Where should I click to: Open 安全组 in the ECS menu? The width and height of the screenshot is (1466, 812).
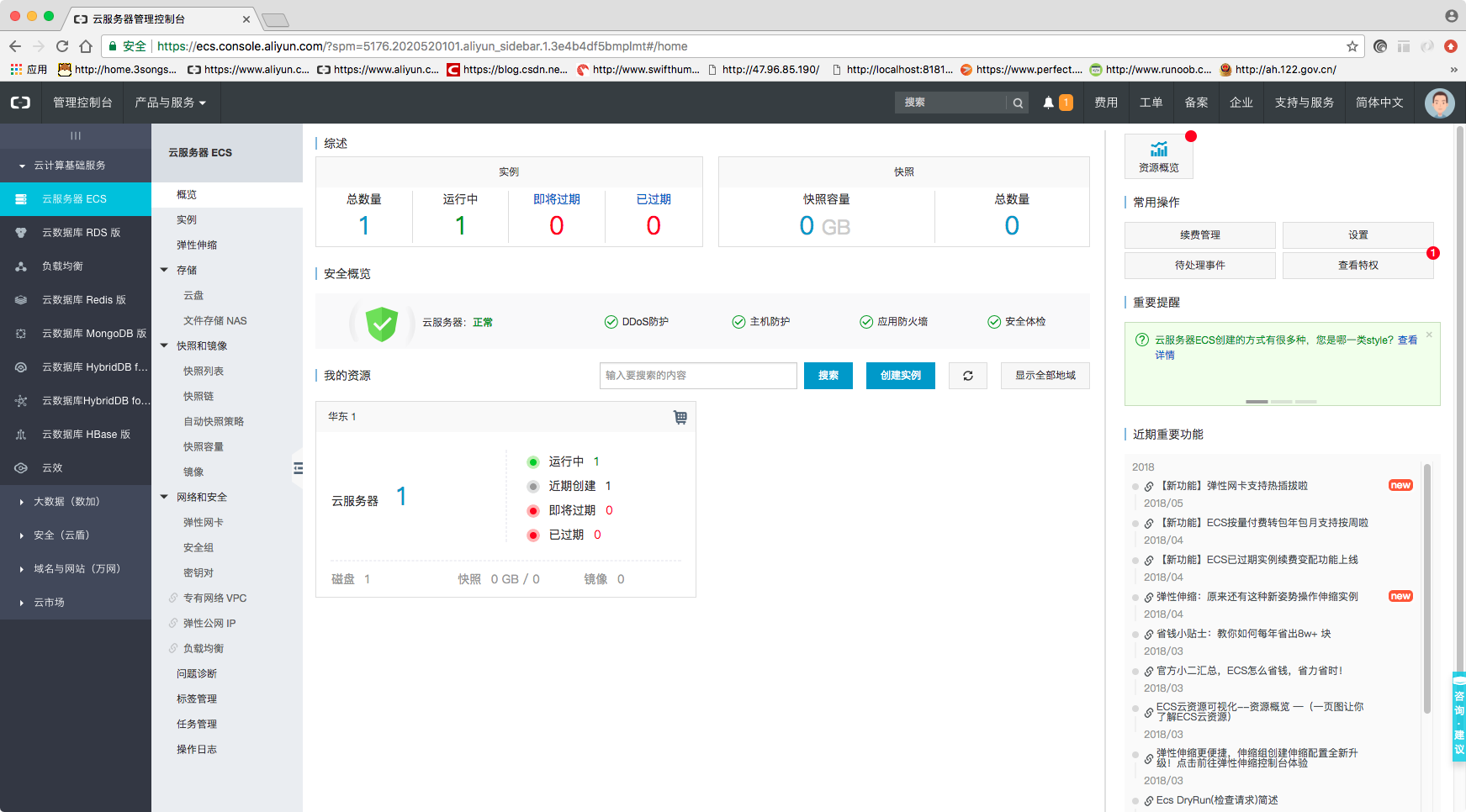(198, 548)
